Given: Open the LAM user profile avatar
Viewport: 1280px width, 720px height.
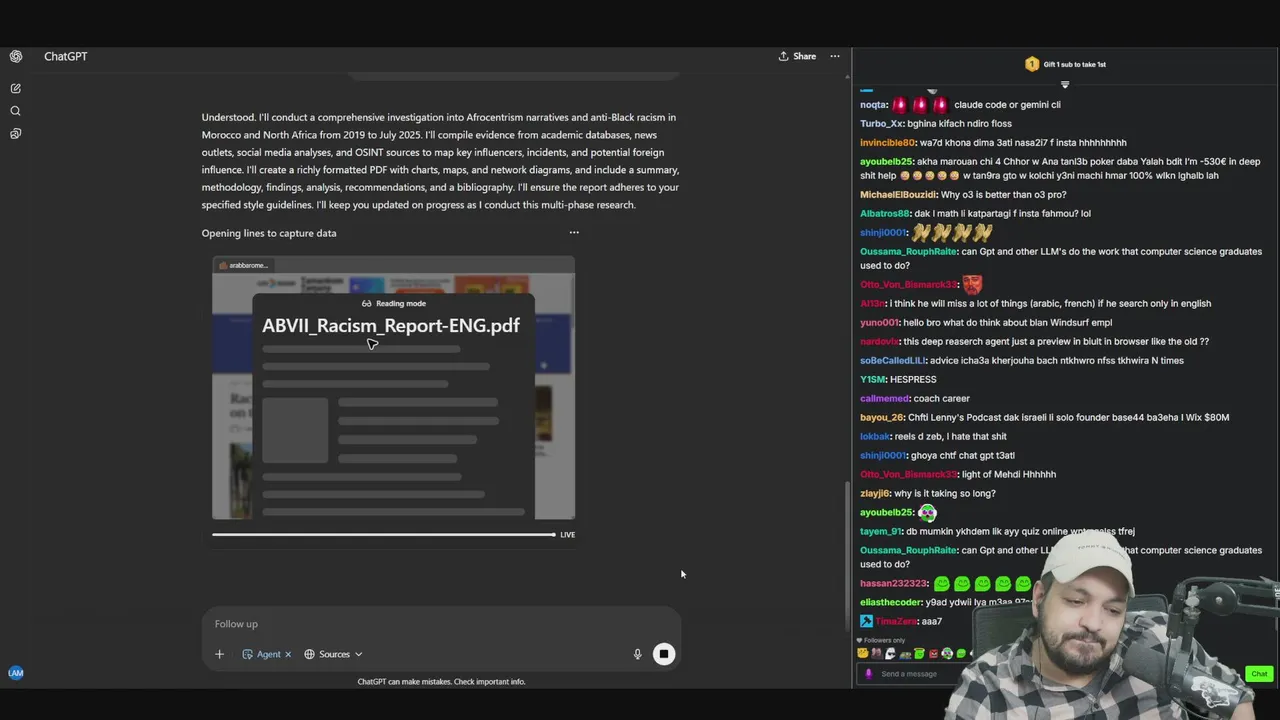Looking at the screenshot, I should click(15, 673).
